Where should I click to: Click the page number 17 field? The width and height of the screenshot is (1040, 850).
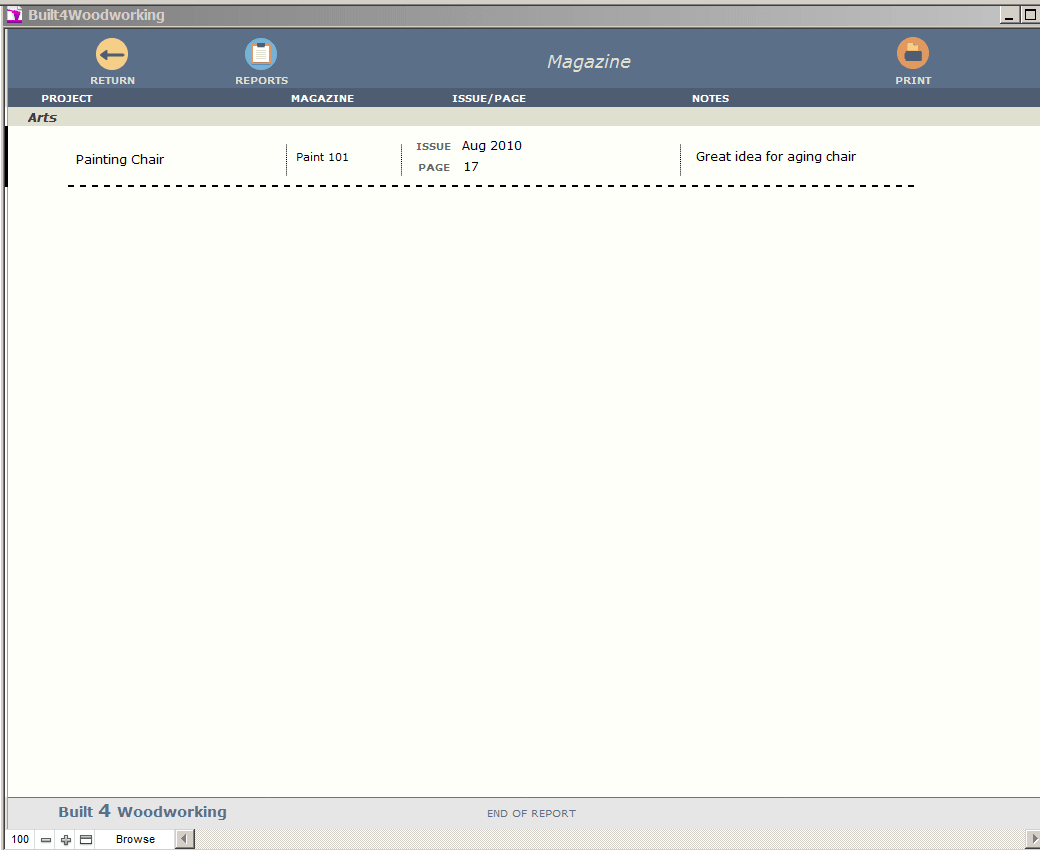pos(471,167)
